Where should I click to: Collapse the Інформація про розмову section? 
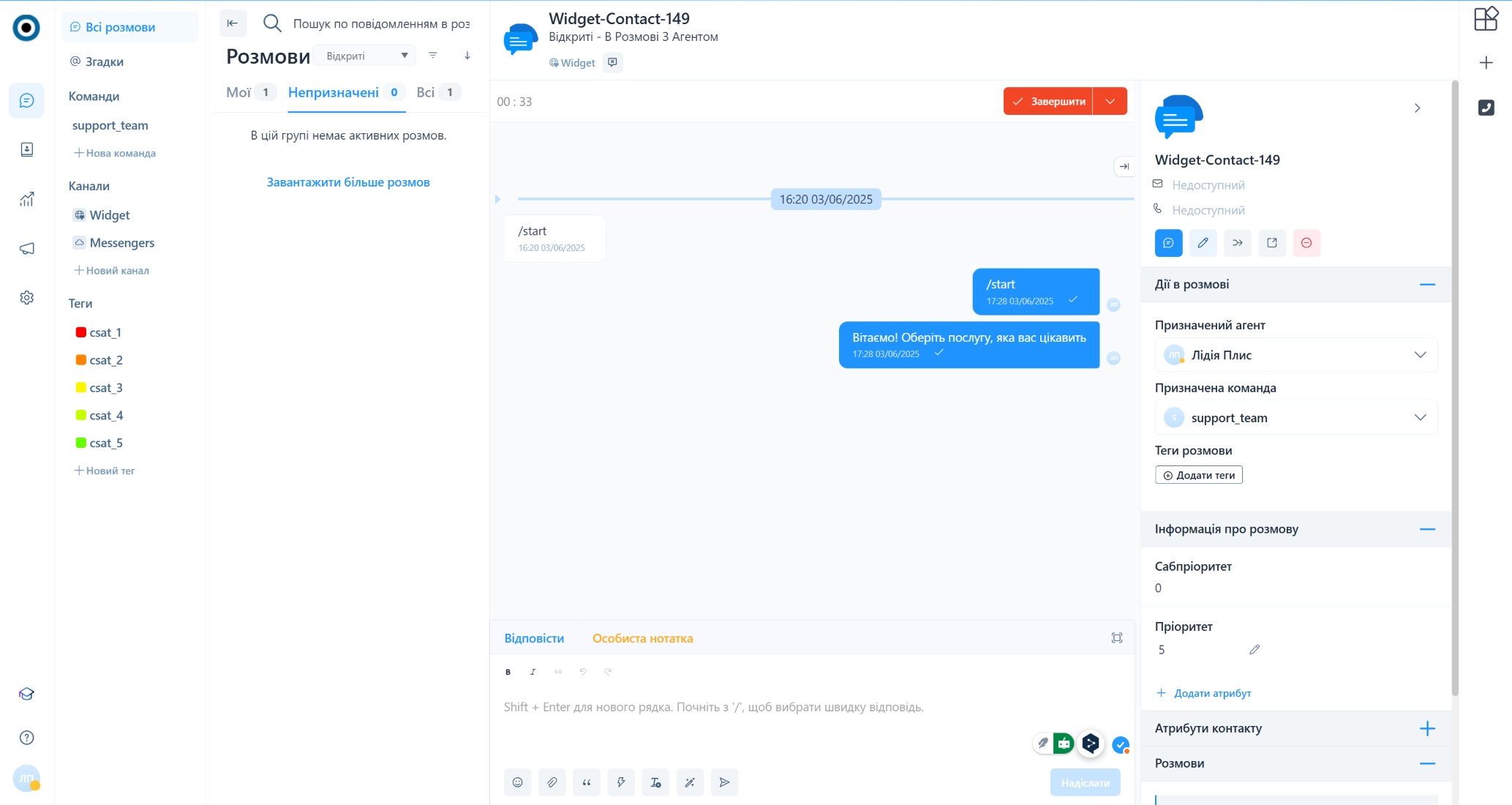pos(1427,529)
